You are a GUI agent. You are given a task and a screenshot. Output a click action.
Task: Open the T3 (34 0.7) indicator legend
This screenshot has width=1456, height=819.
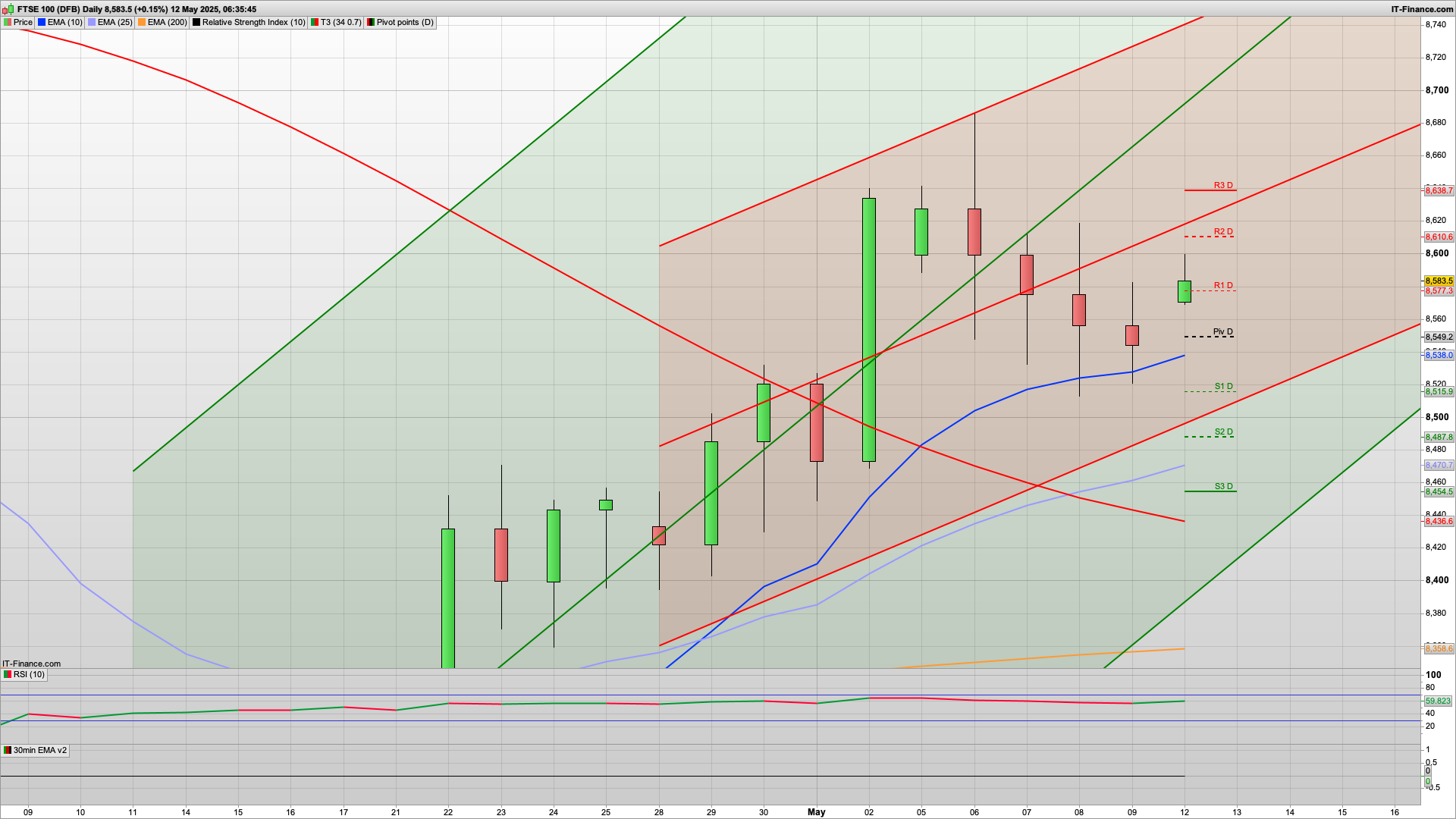[x=336, y=22]
